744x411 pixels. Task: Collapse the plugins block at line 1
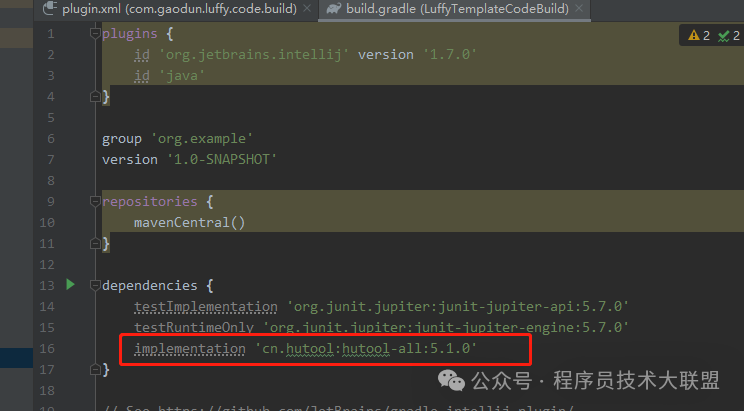tap(95, 33)
